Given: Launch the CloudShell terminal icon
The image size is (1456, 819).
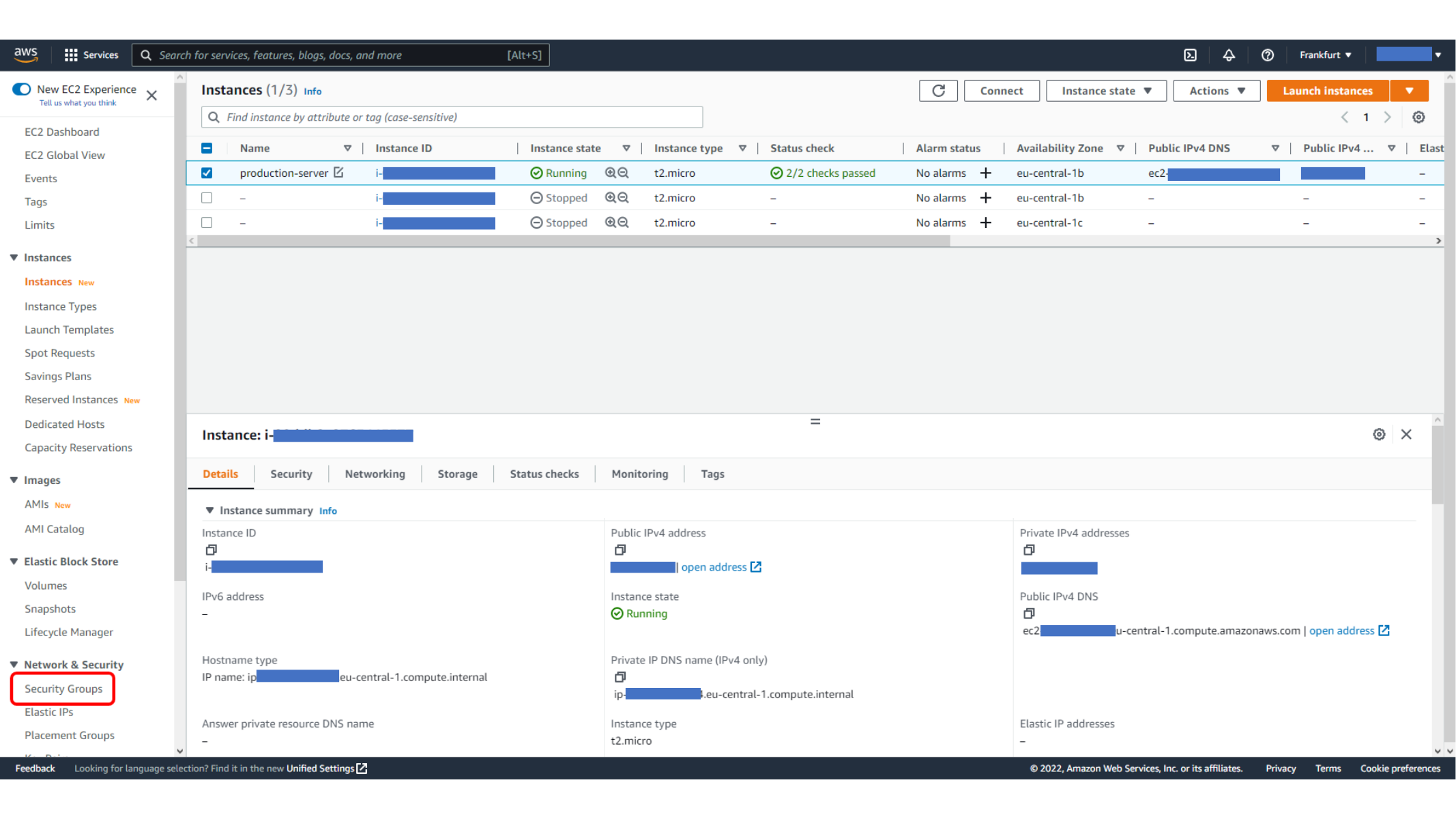Looking at the screenshot, I should click(1190, 55).
